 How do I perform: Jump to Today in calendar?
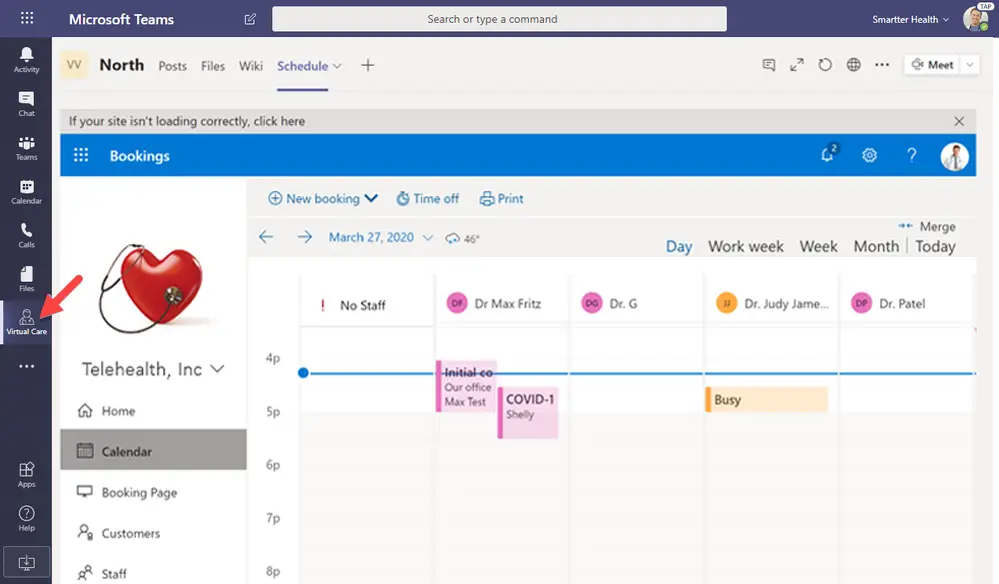tap(935, 246)
